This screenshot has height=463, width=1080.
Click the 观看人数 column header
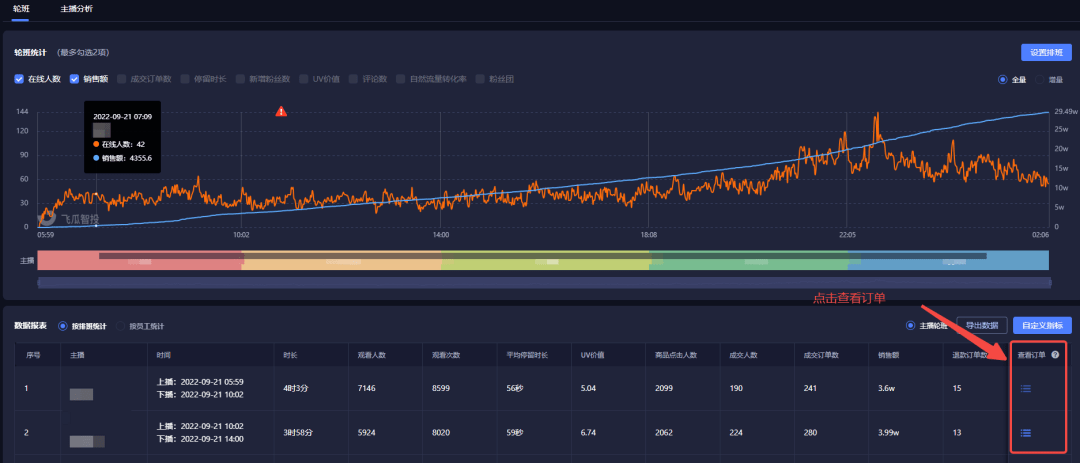coord(371,356)
